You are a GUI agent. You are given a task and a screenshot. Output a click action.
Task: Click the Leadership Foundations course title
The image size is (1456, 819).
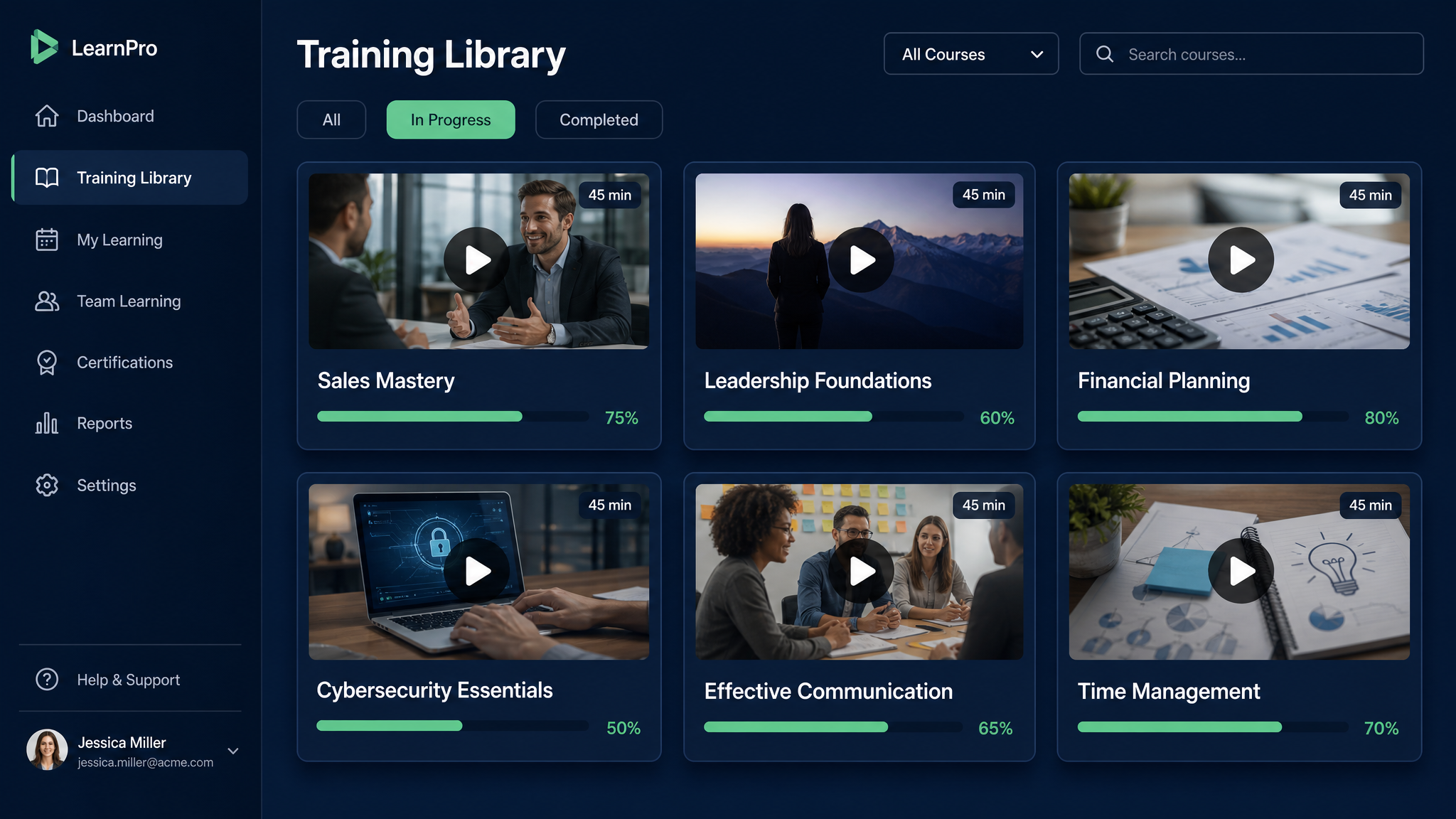pyautogui.click(x=818, y=380)
